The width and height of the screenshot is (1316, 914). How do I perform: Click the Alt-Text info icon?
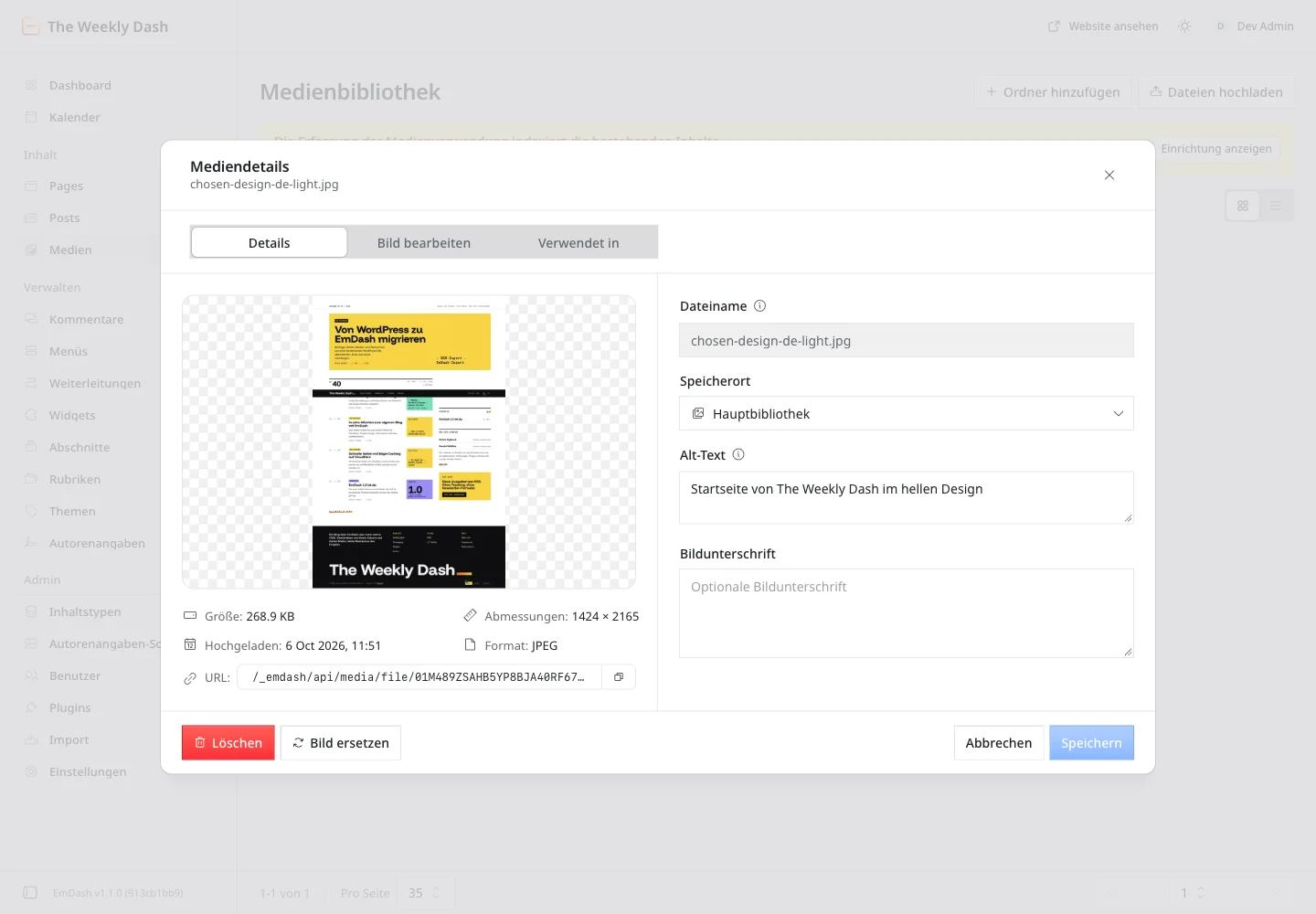click(x=738, y=455)
